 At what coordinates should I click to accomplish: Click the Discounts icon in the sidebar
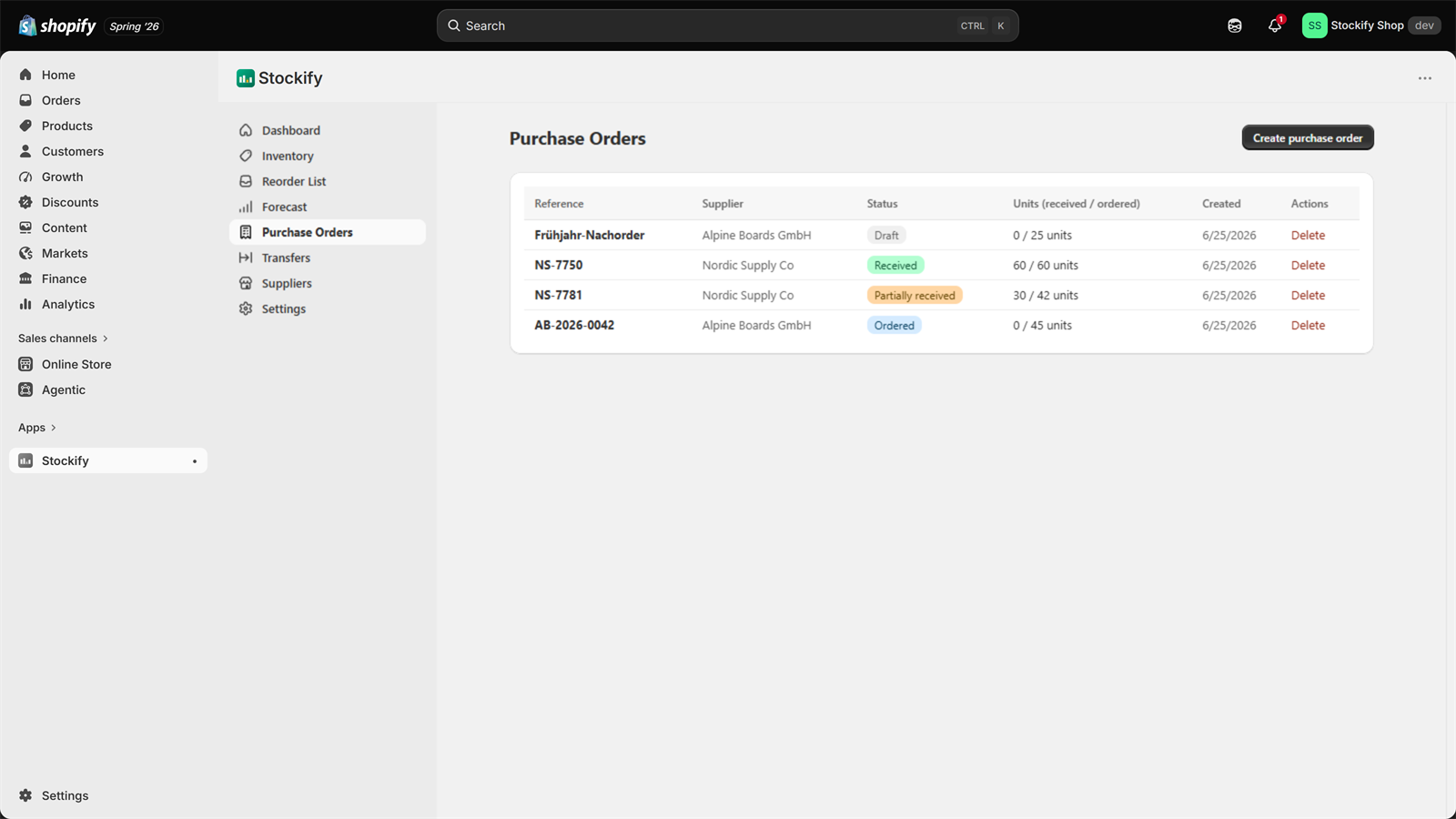[x=25, y=202]
